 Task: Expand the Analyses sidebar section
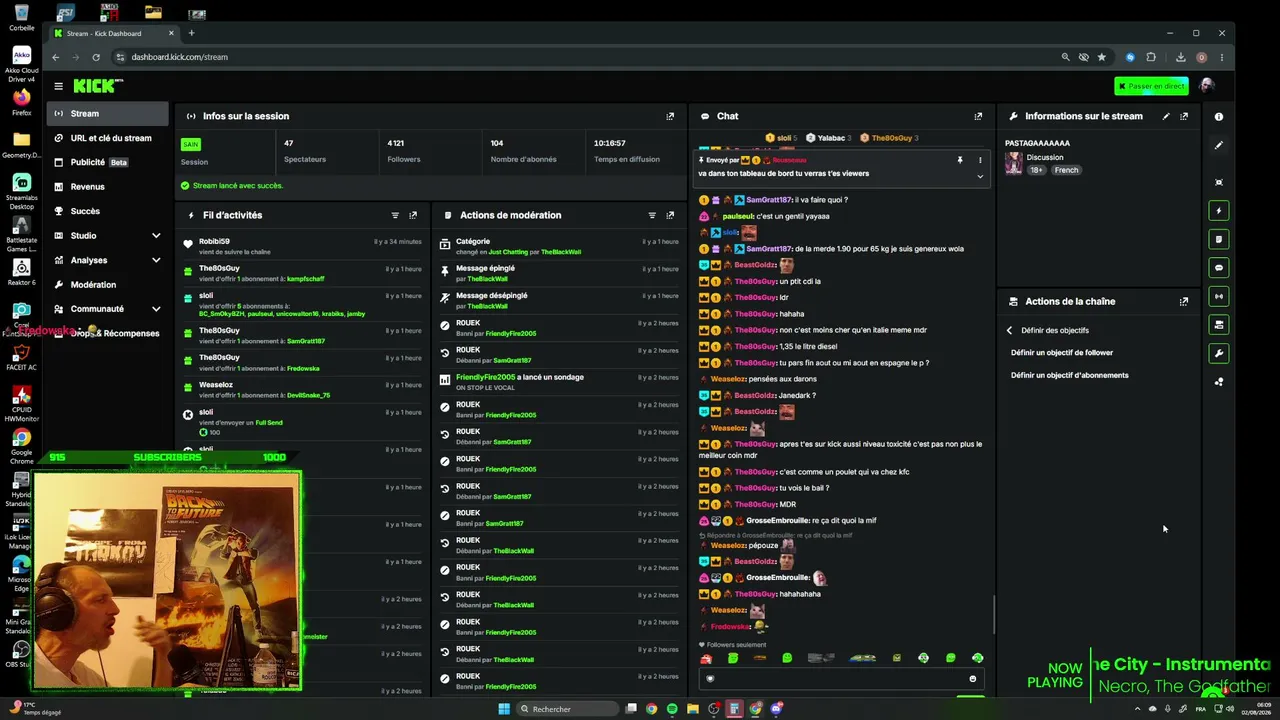(x=156, y=260)
